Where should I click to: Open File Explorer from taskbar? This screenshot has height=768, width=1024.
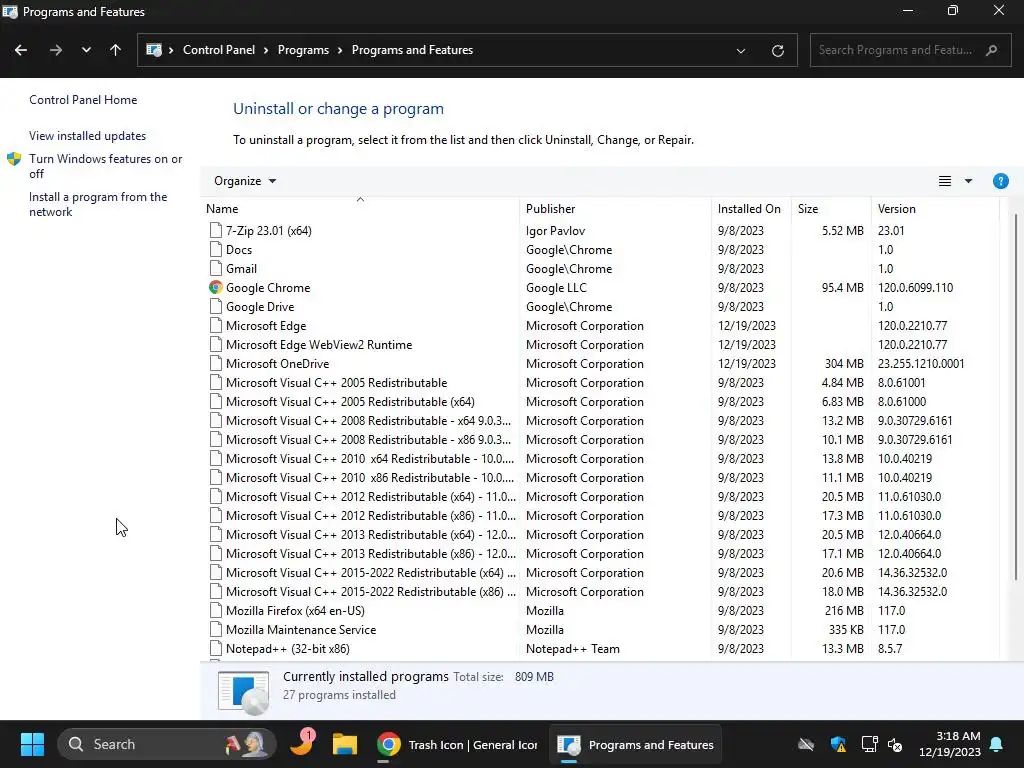click(x=345, y=744)
